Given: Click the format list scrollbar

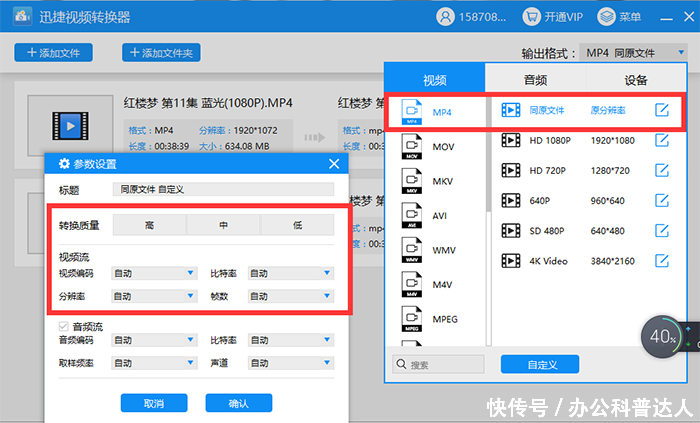Looking at the screenshot, I should click(x=489, y=152).
